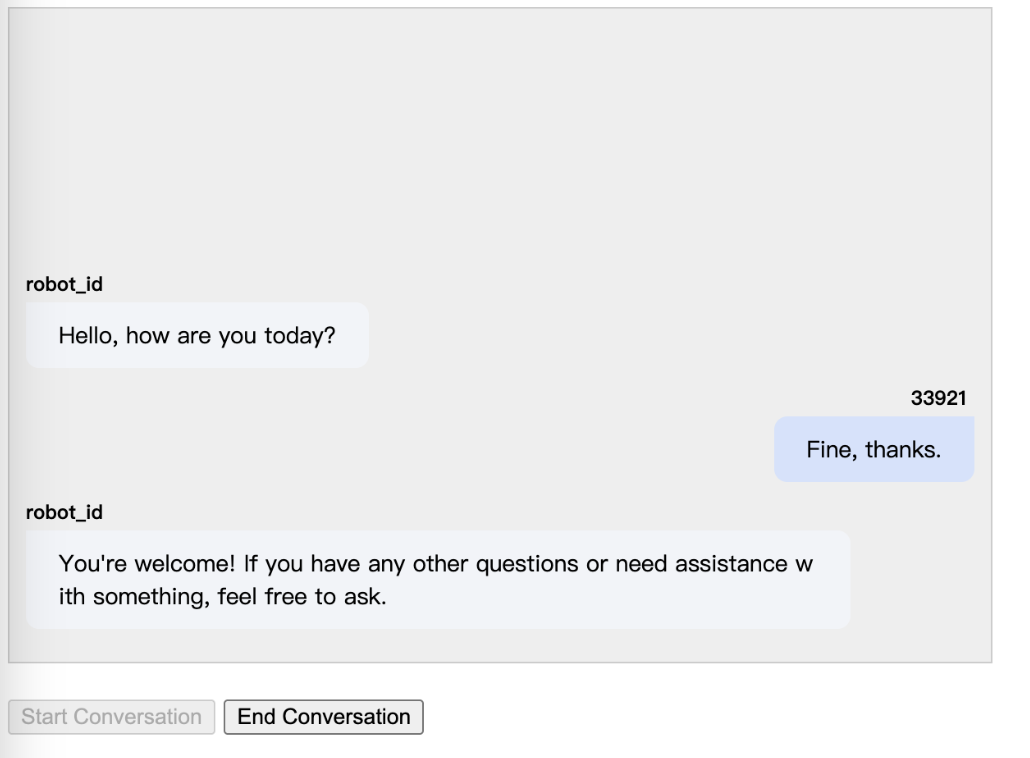Click the End Conversation button
Image resolution: width=1030 pixels, height=758 pixels.
(323, 717)
